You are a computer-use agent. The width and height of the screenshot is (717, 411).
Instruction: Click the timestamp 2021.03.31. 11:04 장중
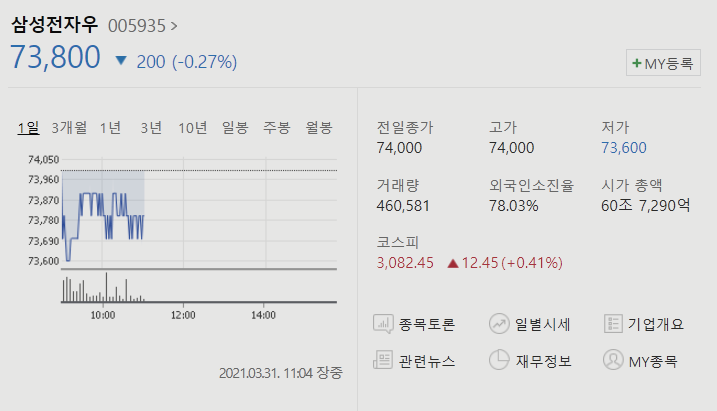point(281,373)
